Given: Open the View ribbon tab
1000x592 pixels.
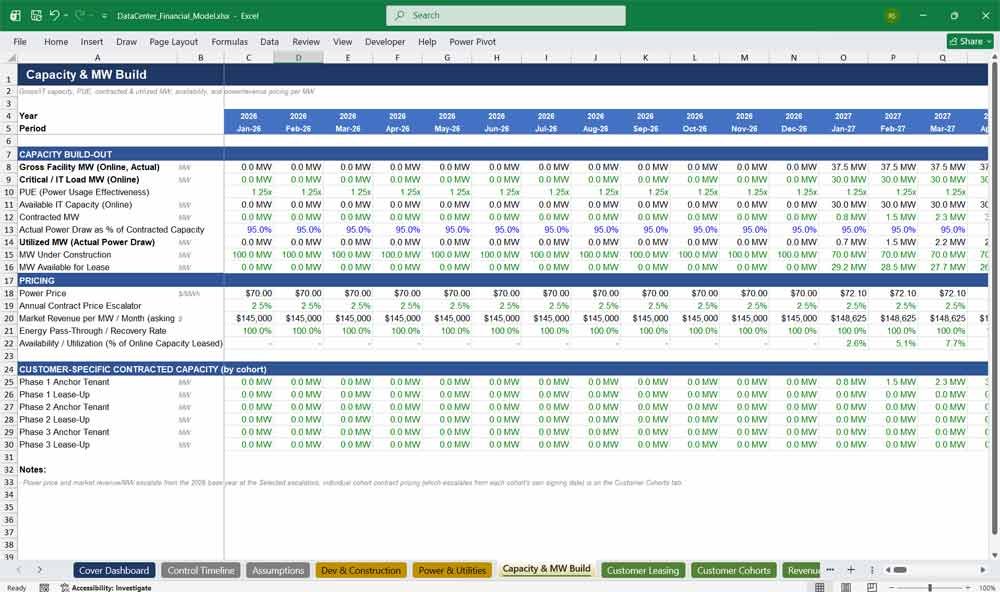Looking at the screenshot, I should tap(342, 41).
